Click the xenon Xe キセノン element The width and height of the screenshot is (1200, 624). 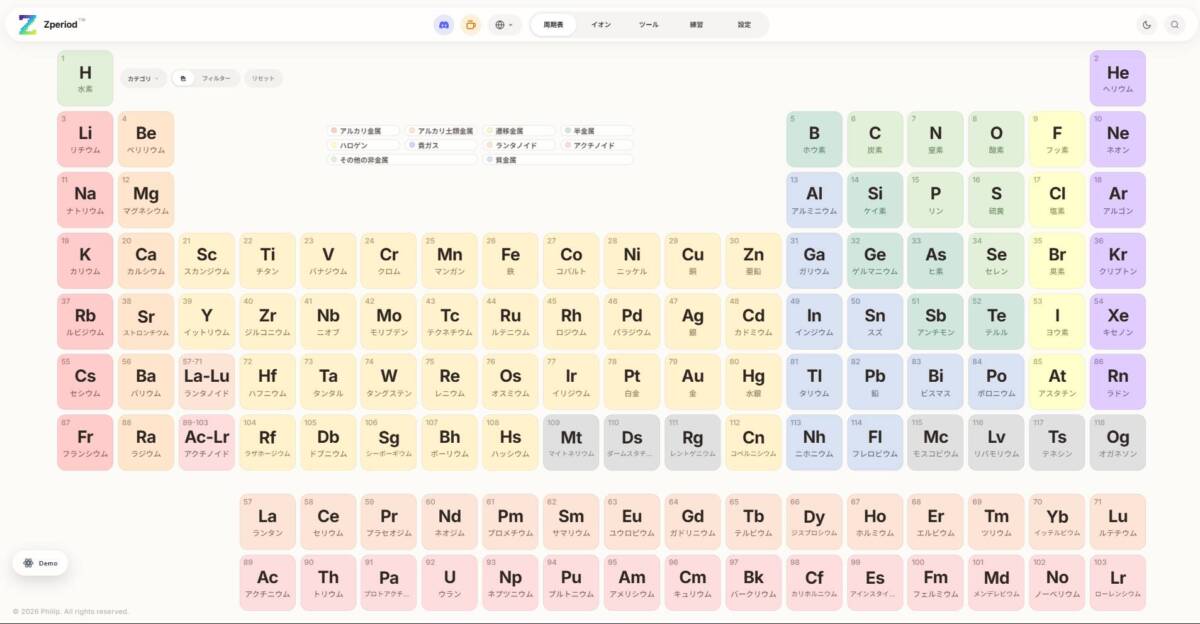[1118, 321]
